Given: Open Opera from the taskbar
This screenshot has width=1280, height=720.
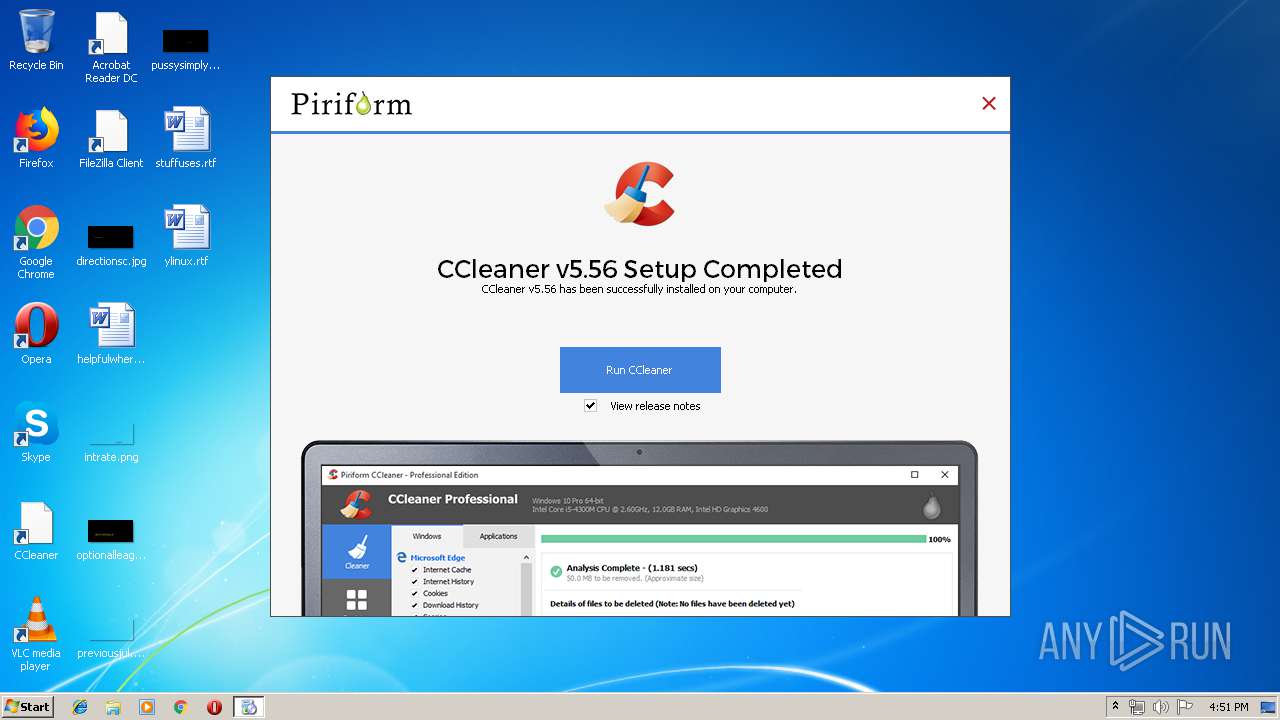Looking at the screenshot, I should pos(214,707).
